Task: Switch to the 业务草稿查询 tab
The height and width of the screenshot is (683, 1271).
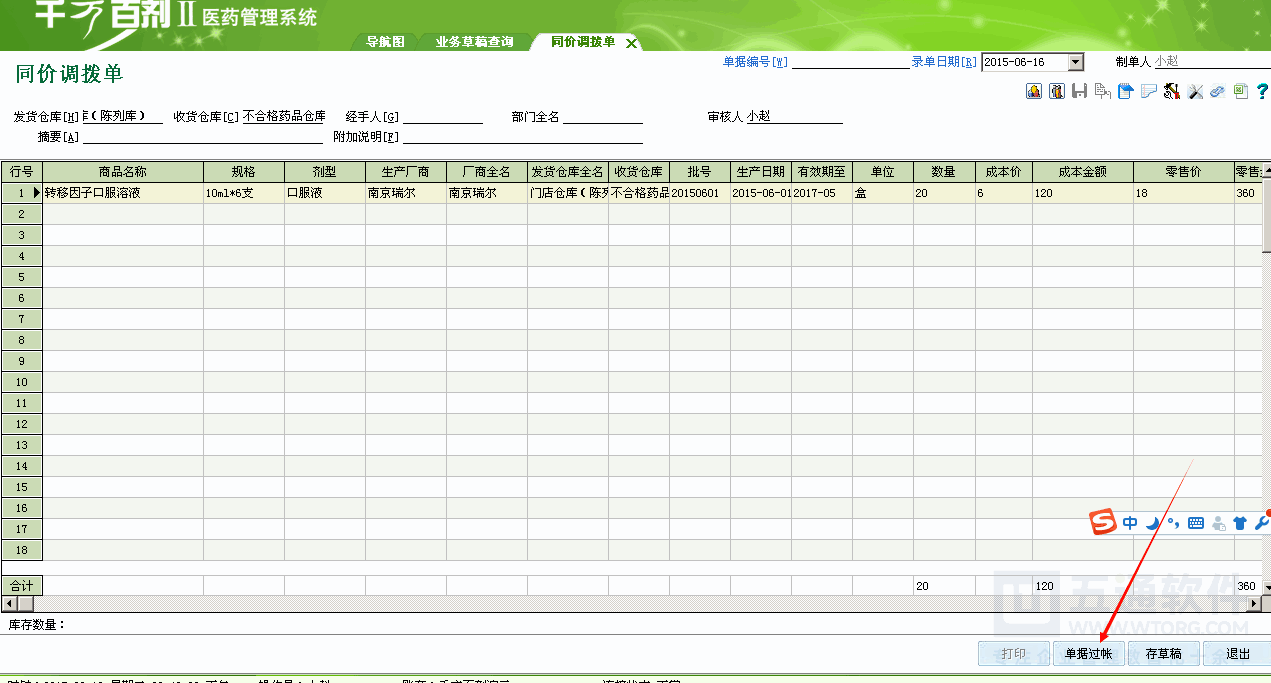Action: (x=475, y=42)
